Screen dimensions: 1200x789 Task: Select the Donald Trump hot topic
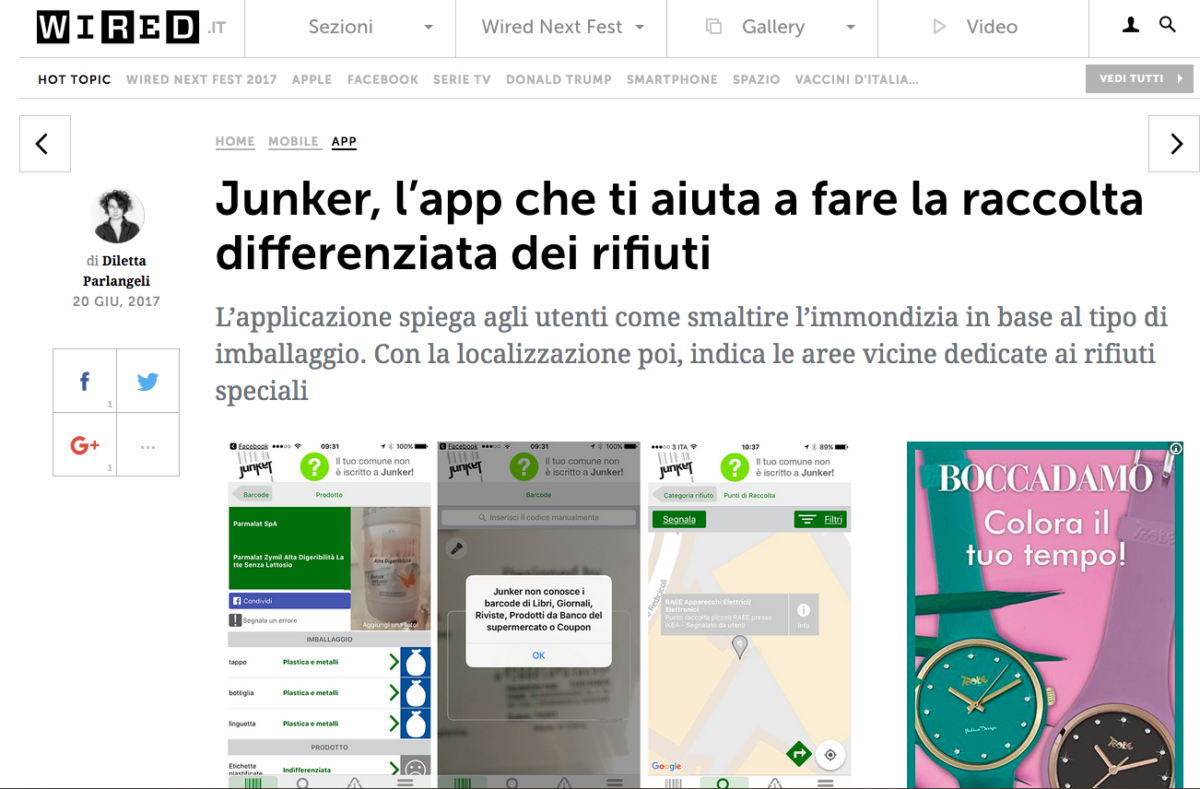coord(558,79)
